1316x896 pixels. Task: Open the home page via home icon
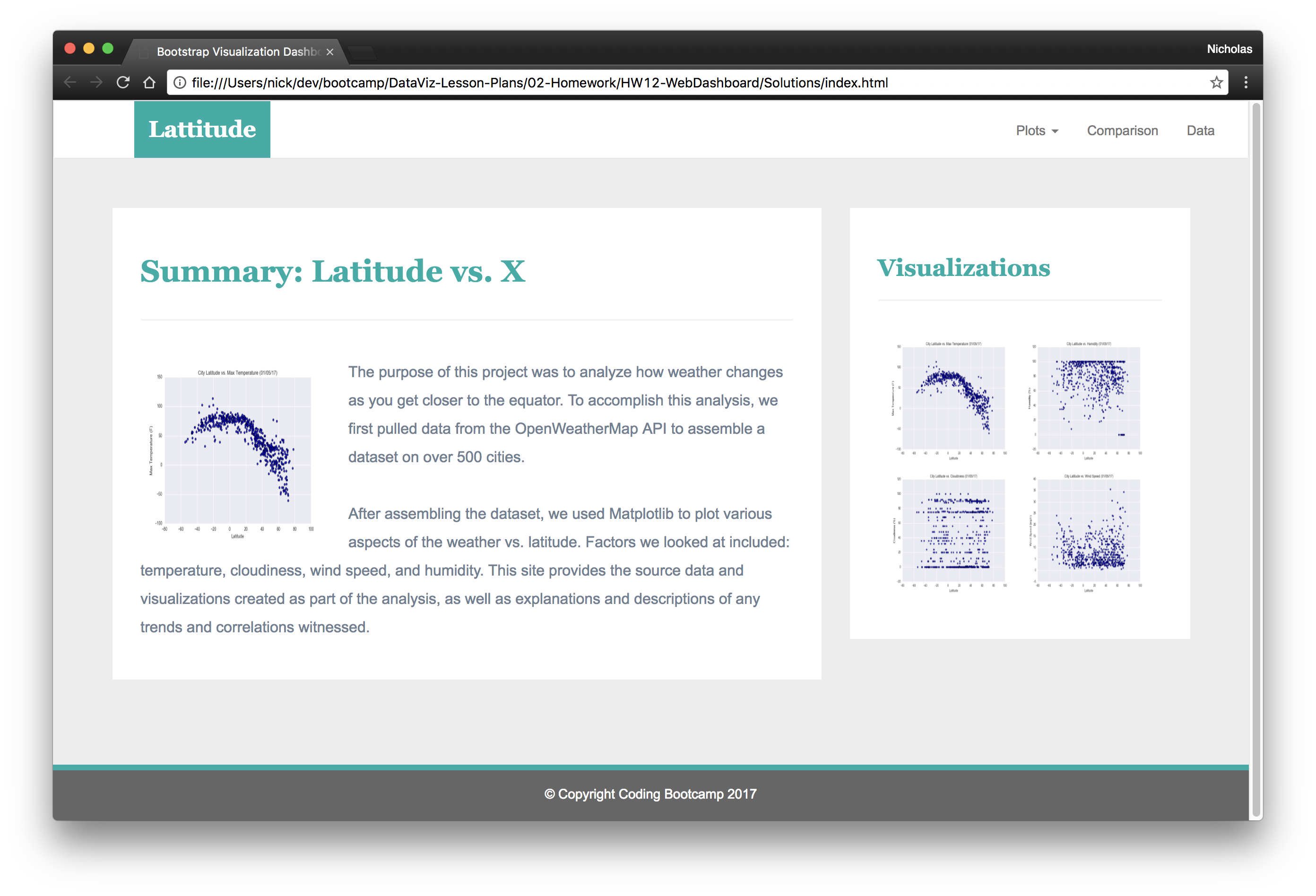[x=149, y=82]
